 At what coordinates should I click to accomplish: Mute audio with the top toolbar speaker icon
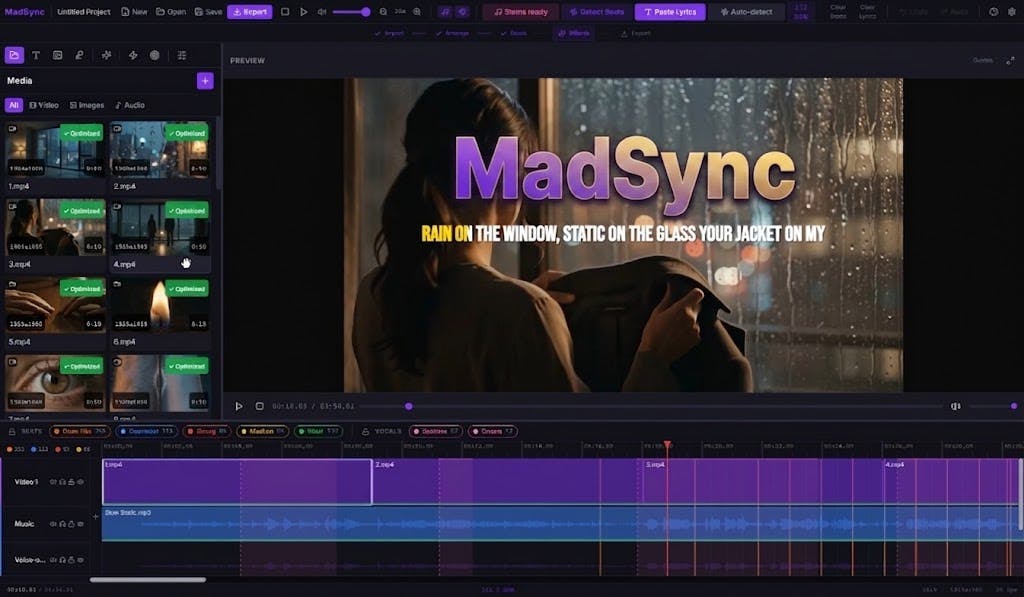tap(322, 12)
